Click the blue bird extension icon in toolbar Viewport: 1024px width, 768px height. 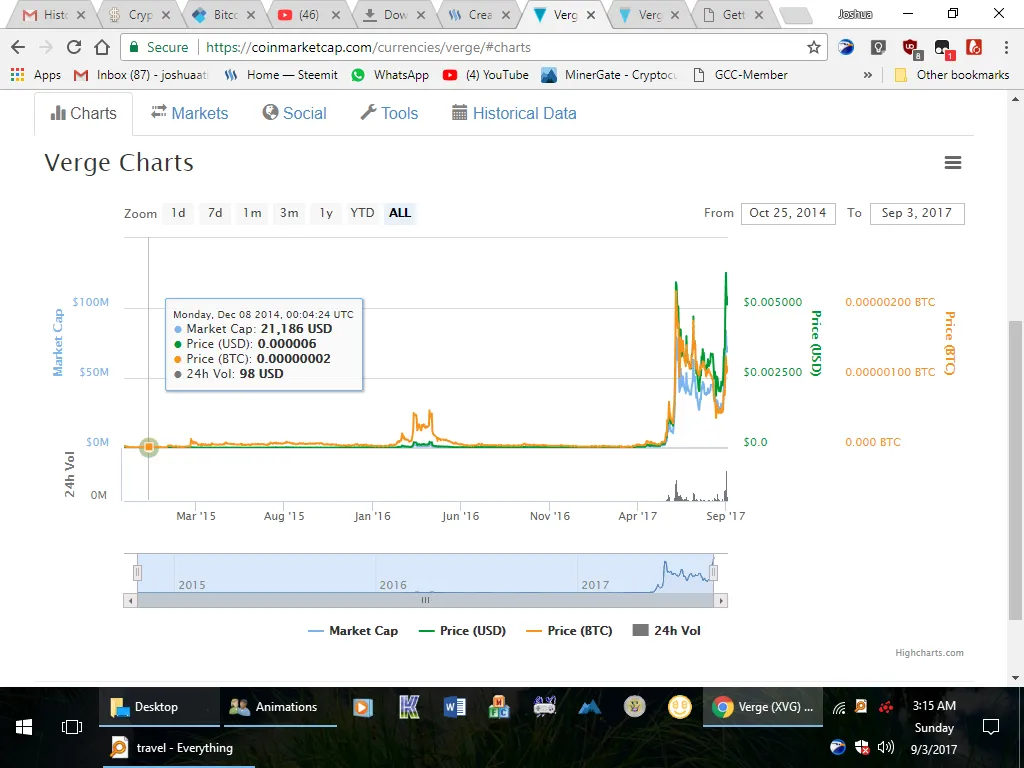click(x=846, y=47)
